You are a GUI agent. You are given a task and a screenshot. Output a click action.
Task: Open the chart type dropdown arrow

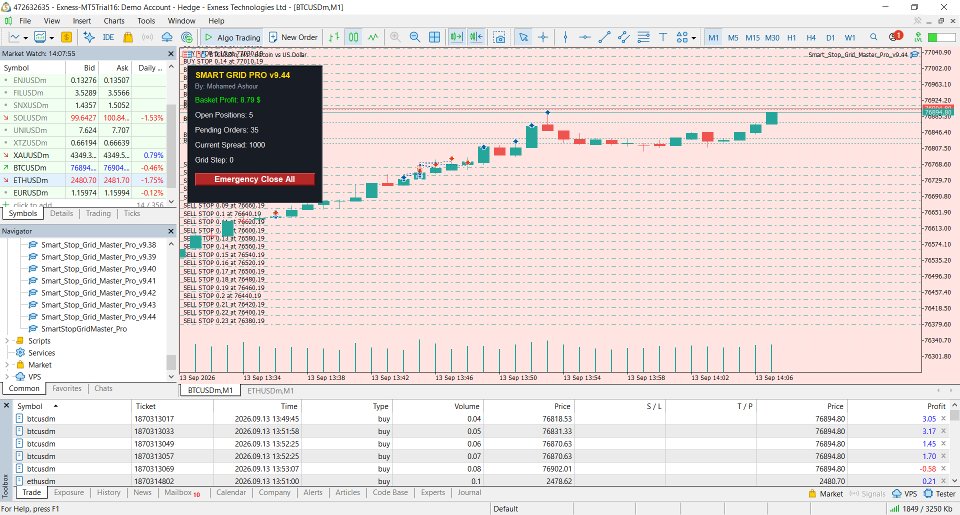(26, 38)
